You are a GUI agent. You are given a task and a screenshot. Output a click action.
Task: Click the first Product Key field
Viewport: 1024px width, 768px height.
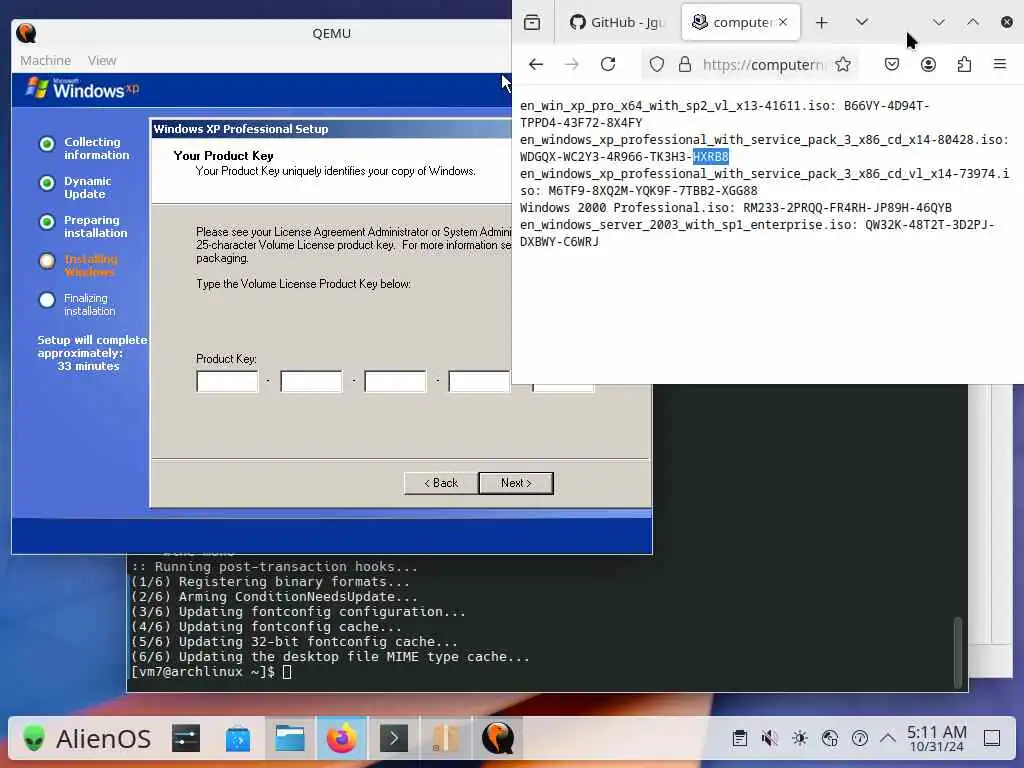pyautogui.click(x=227, y=381)
